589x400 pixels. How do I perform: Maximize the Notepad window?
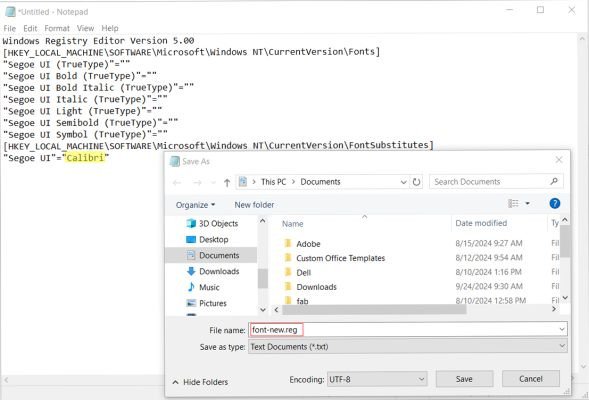[x=540, y=10]
